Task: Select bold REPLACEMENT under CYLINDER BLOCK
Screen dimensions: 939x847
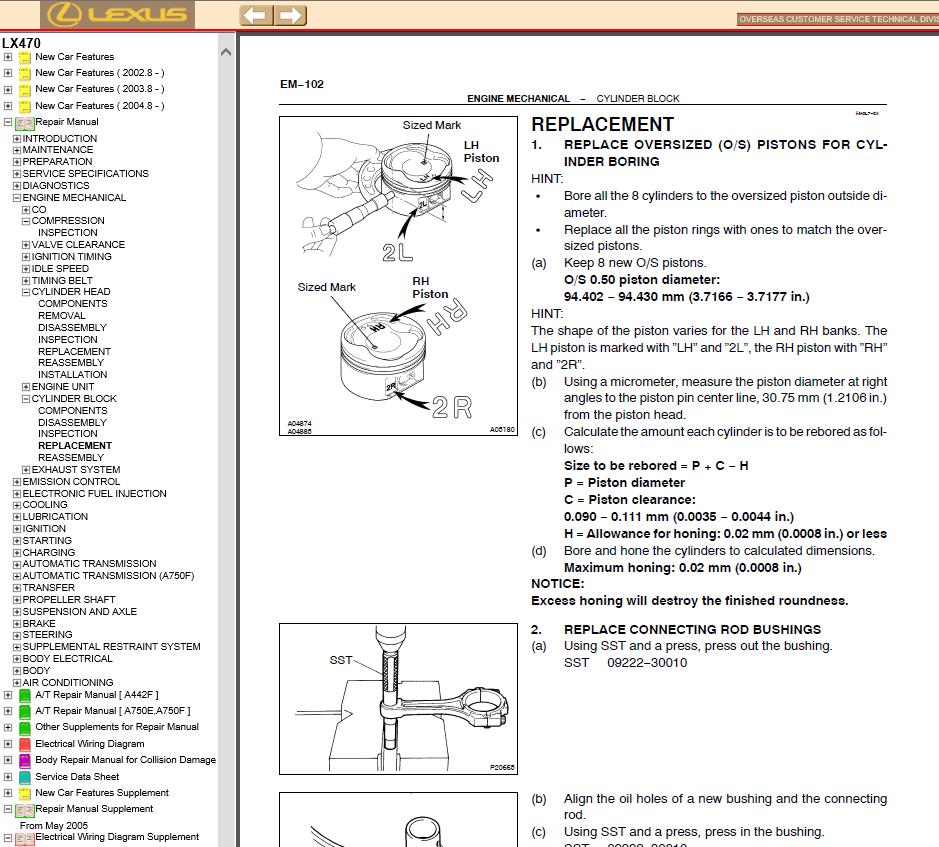Action: [x=75, y=446]
